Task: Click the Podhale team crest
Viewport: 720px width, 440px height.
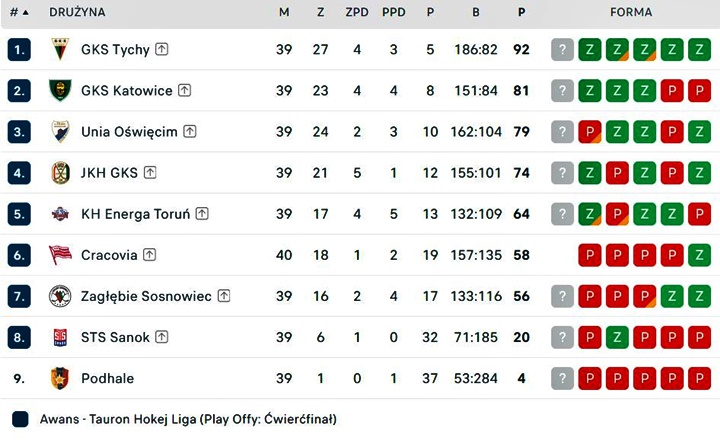Action: (x=60, y=378)
